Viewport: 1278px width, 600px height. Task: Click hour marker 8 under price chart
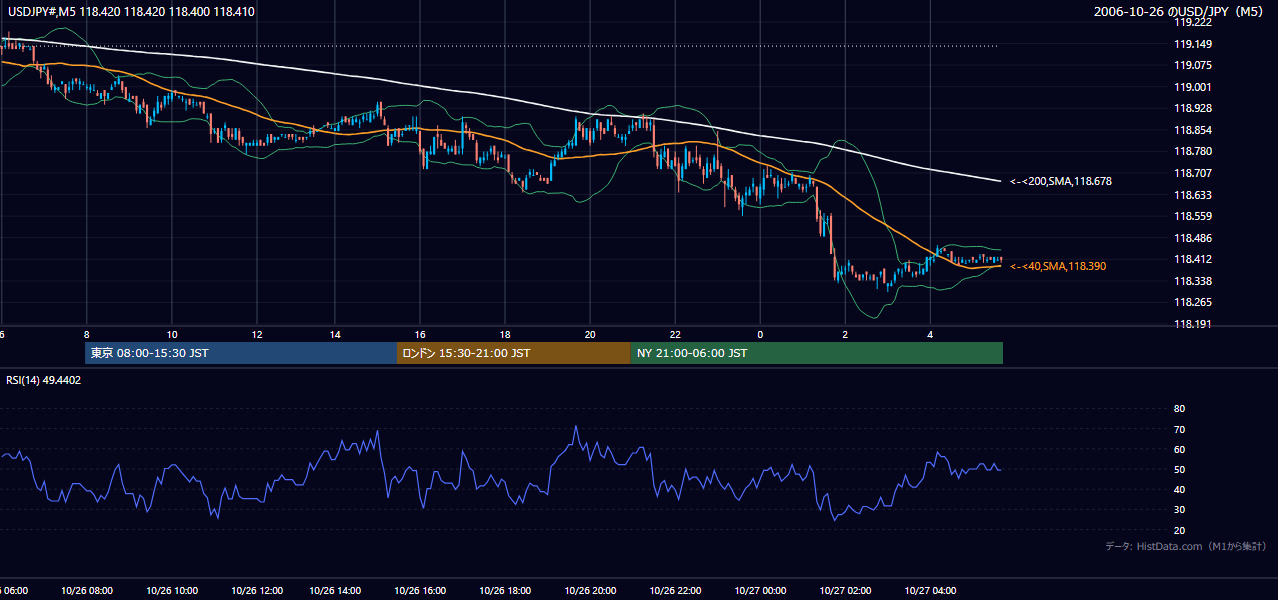pyautogui.click(x=87, y=334)
